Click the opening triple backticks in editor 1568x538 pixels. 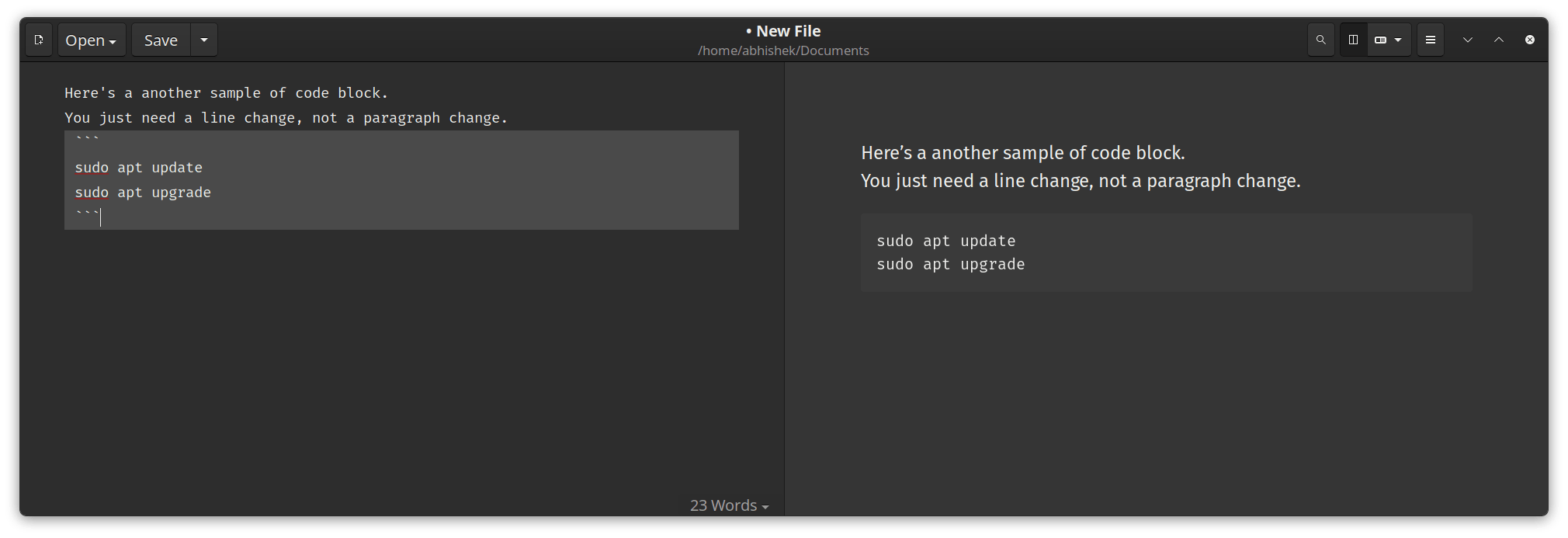(x=88, y=141)
